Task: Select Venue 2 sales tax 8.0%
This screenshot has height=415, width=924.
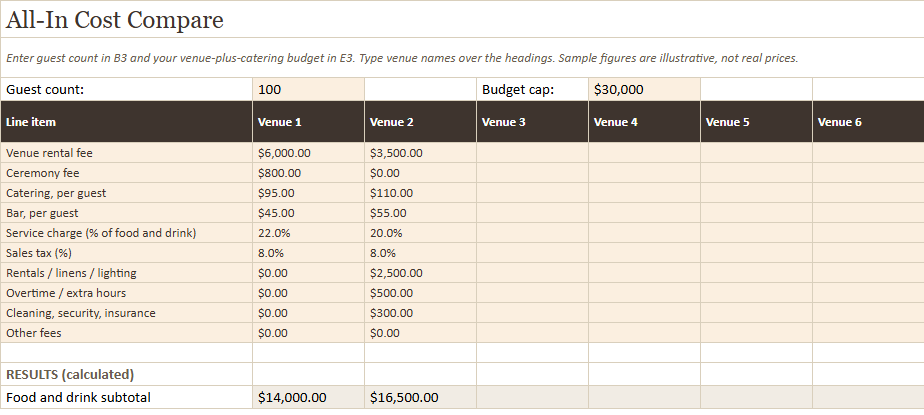Action: coord(420,253)
